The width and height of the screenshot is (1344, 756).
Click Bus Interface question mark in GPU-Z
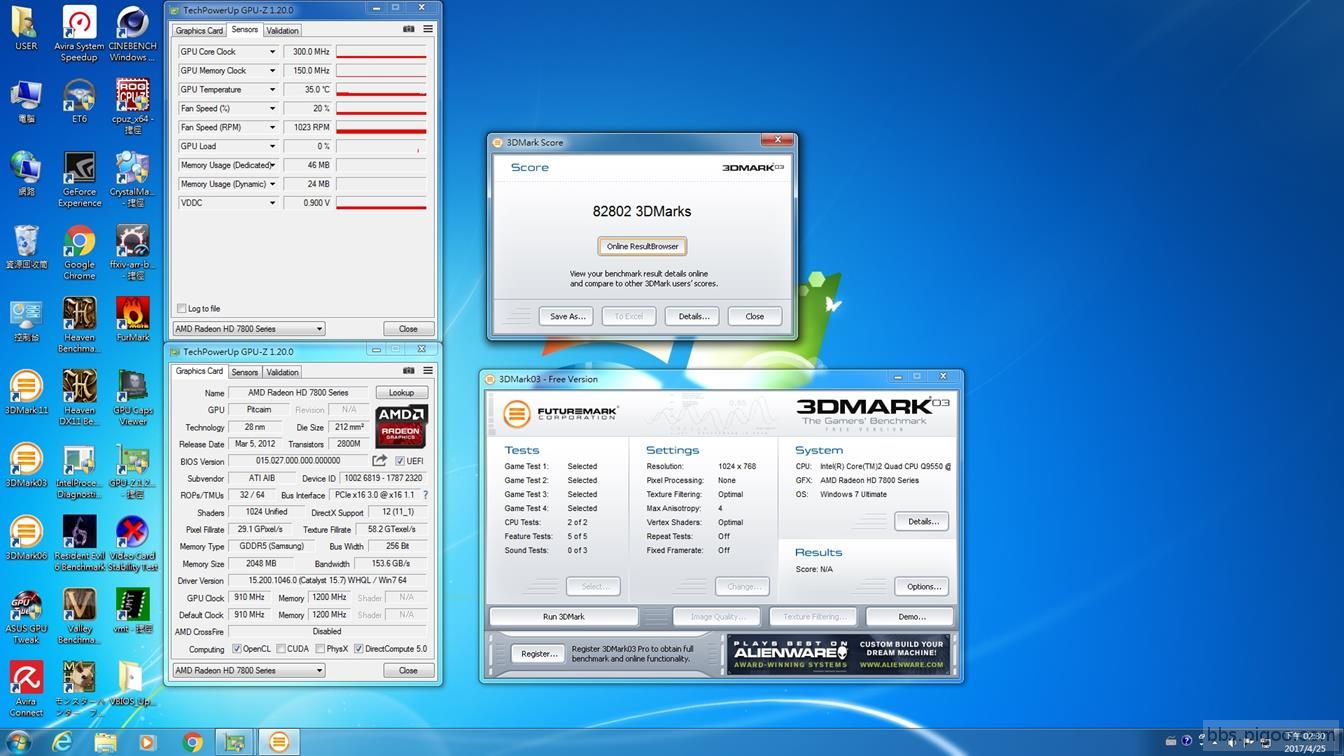425,495
